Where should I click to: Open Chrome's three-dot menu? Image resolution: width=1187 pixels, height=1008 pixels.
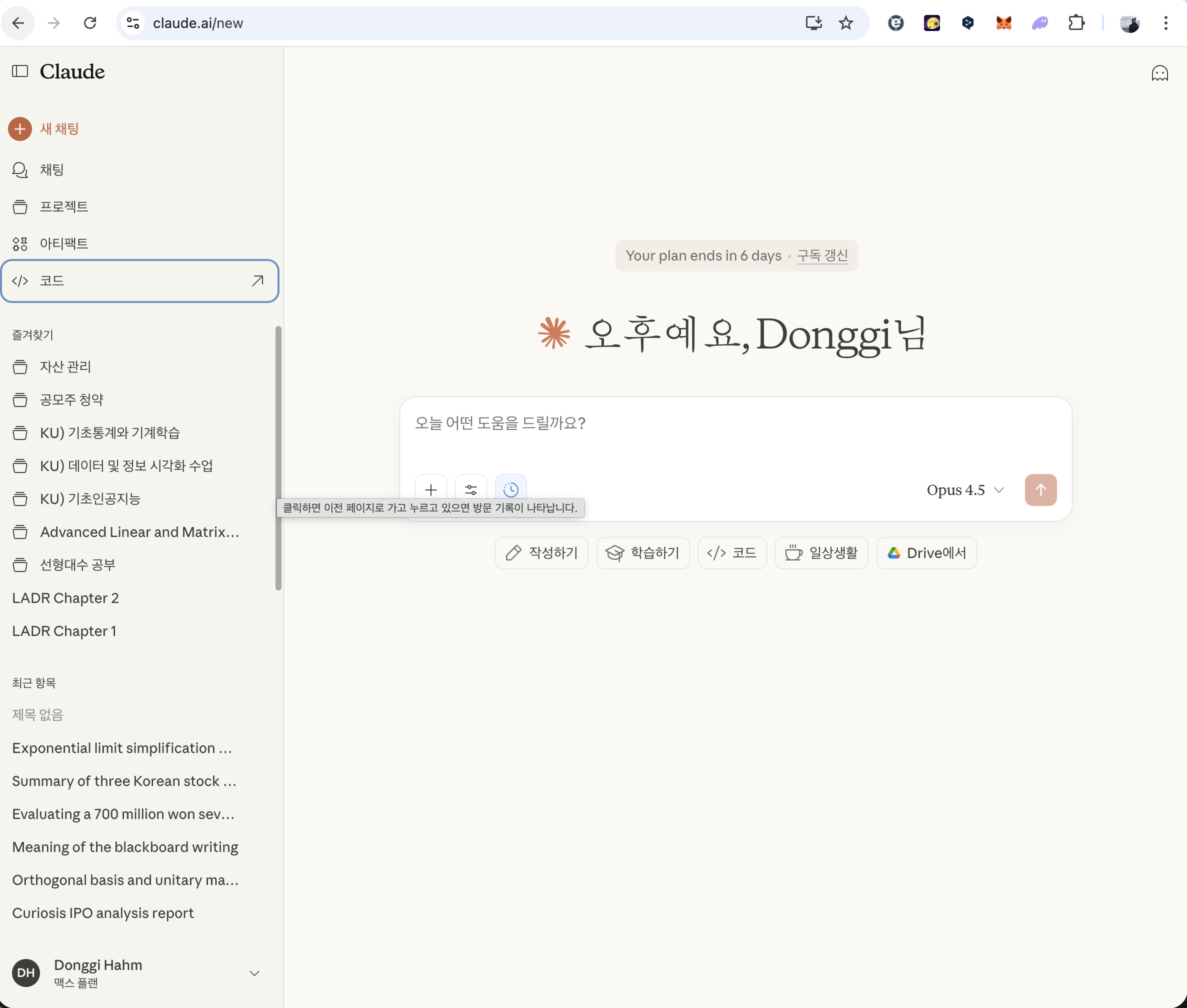(1165, 23)
